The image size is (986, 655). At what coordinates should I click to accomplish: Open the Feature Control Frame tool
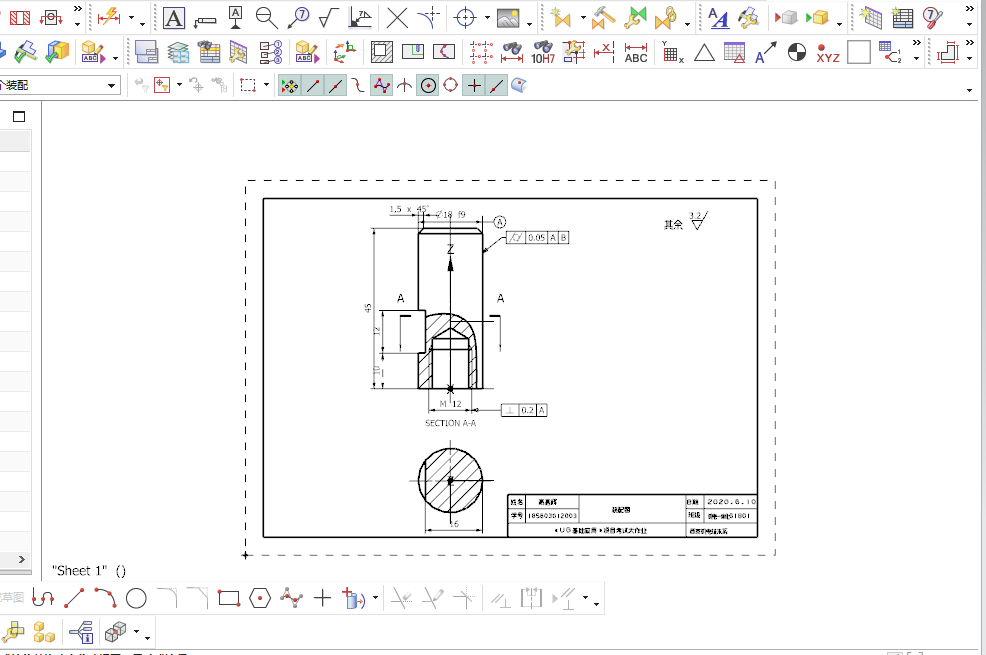click(205, 19)
